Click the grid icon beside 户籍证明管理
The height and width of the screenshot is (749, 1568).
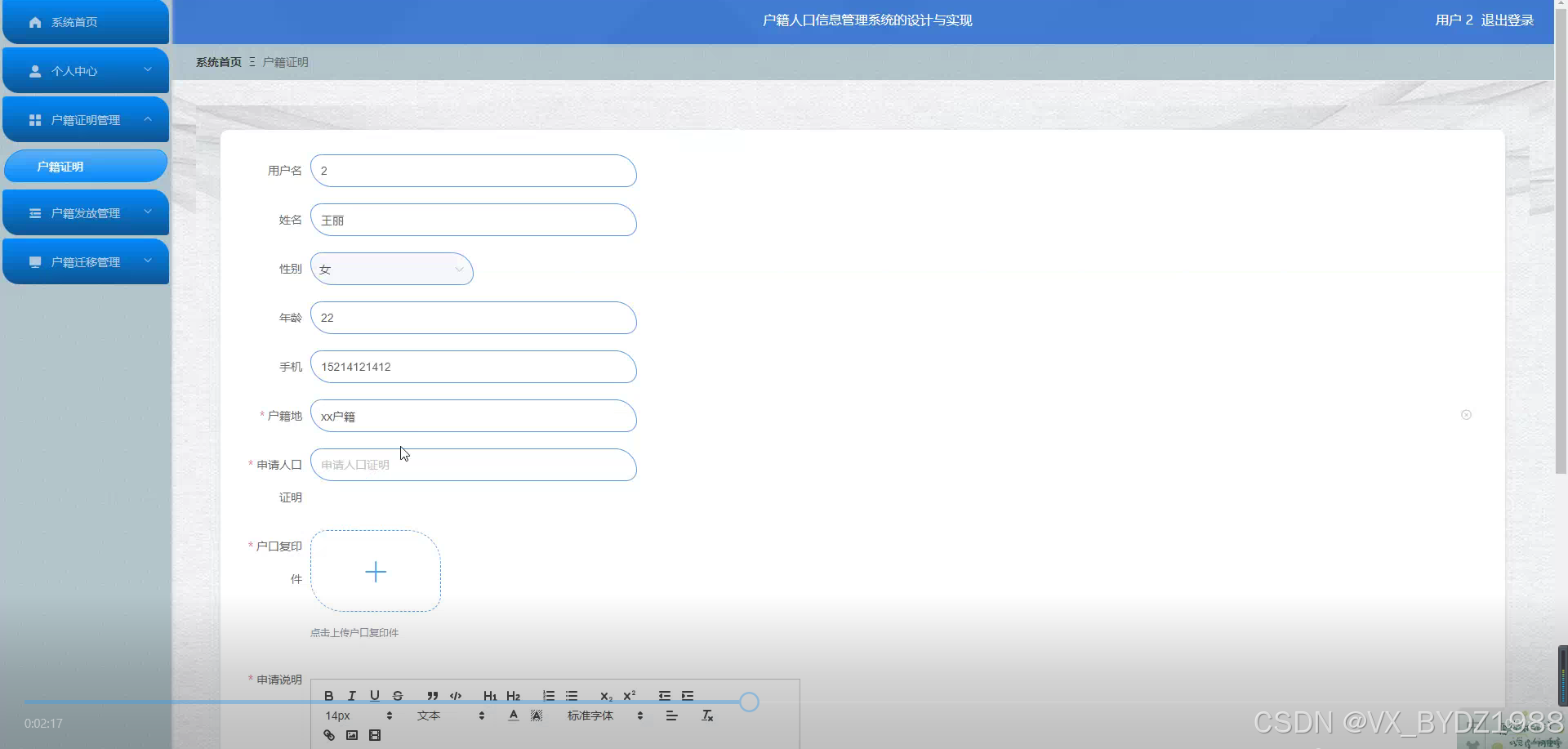click(x=35, y=120)
